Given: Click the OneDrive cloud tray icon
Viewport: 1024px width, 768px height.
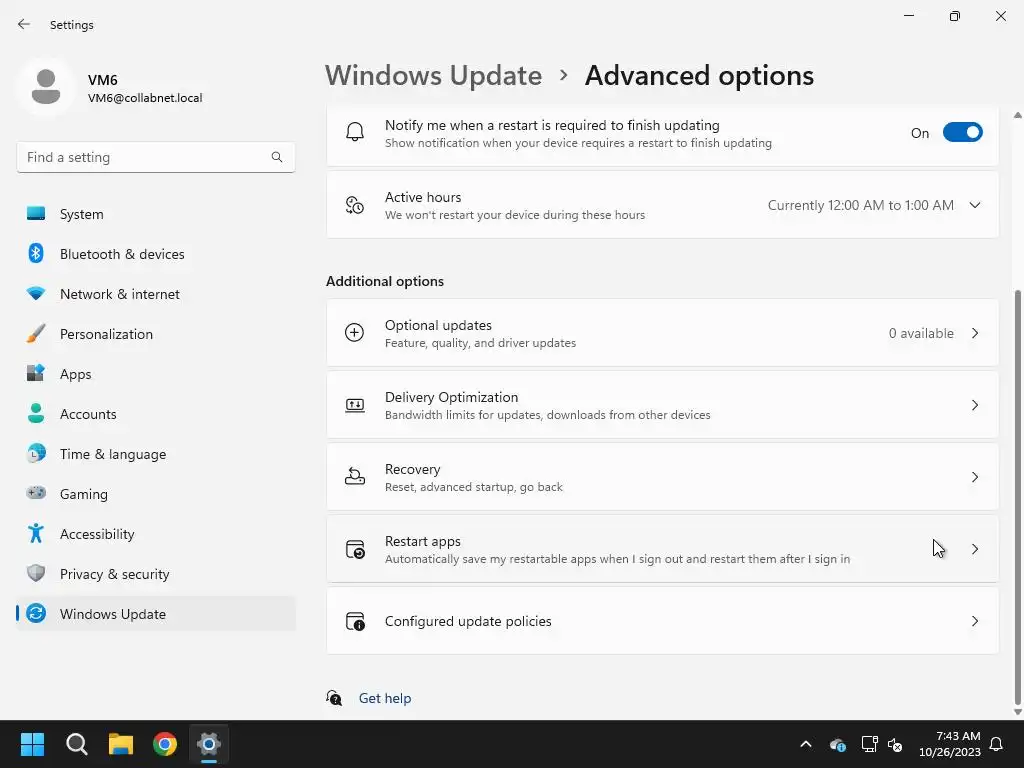Looking at the screenshot, I should [837, 744].
